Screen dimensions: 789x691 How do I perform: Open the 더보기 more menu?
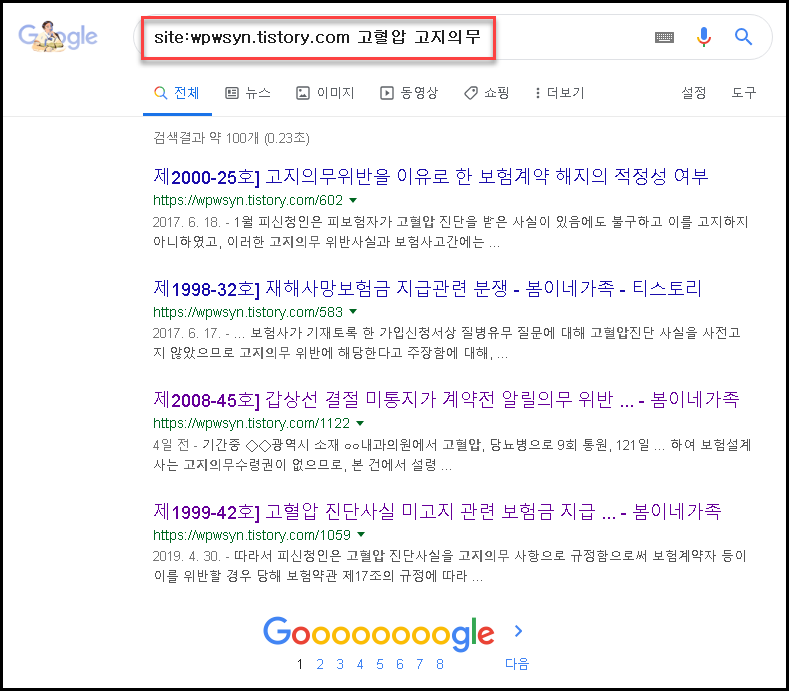point(560,93)
